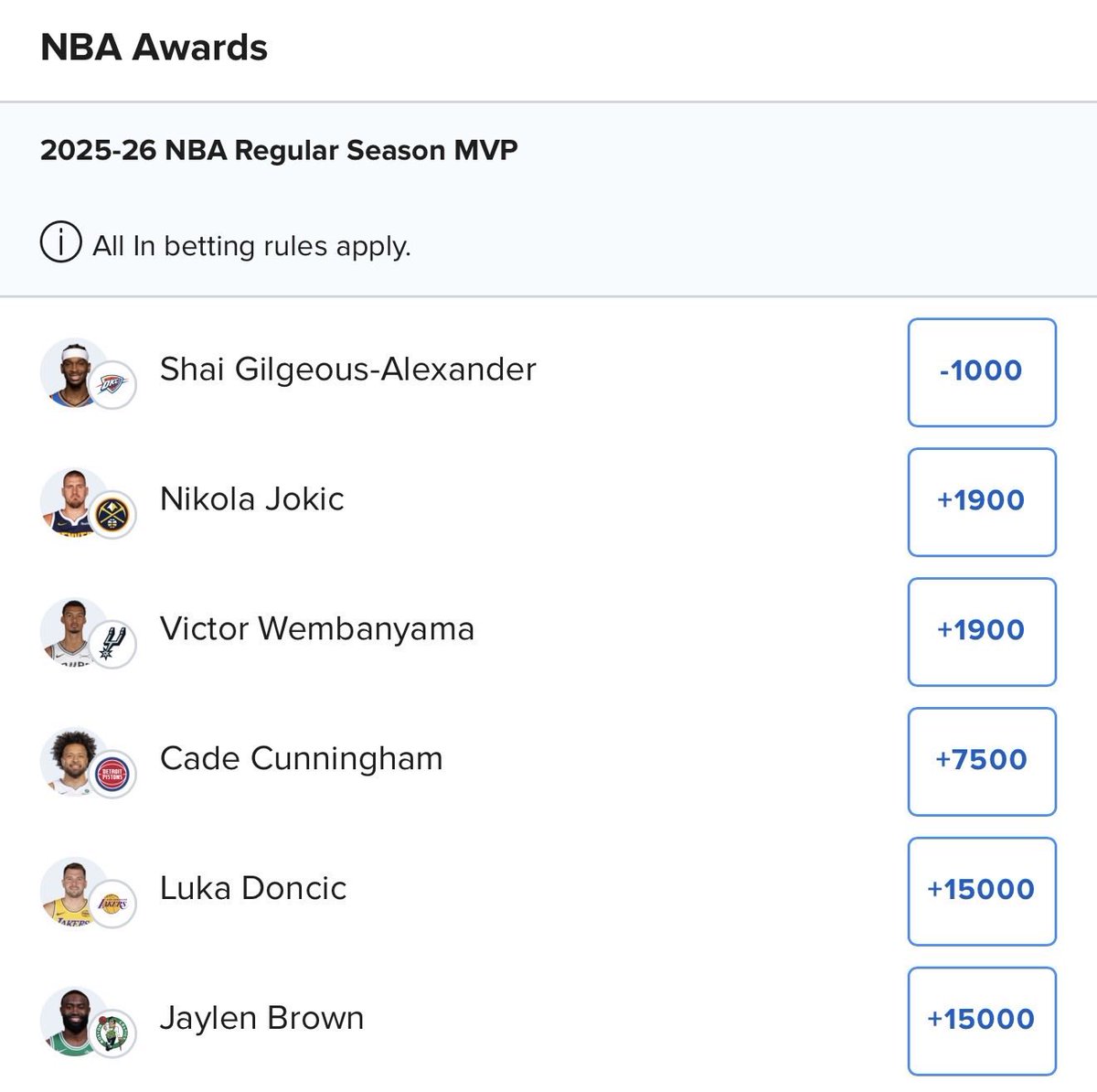Click the Oklahoma City Thunder team logo

point(112,384)
